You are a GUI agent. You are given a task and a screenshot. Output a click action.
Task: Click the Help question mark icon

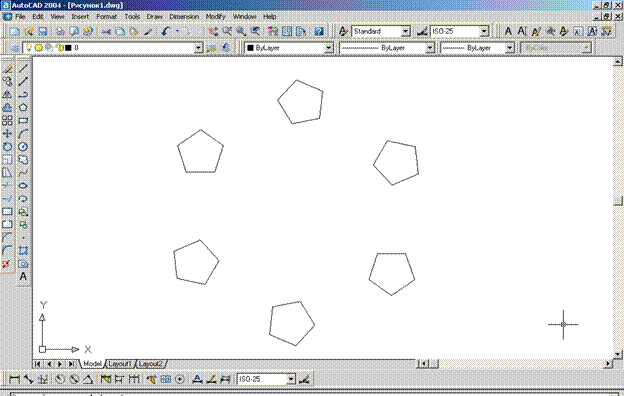(x=319, y=31)
